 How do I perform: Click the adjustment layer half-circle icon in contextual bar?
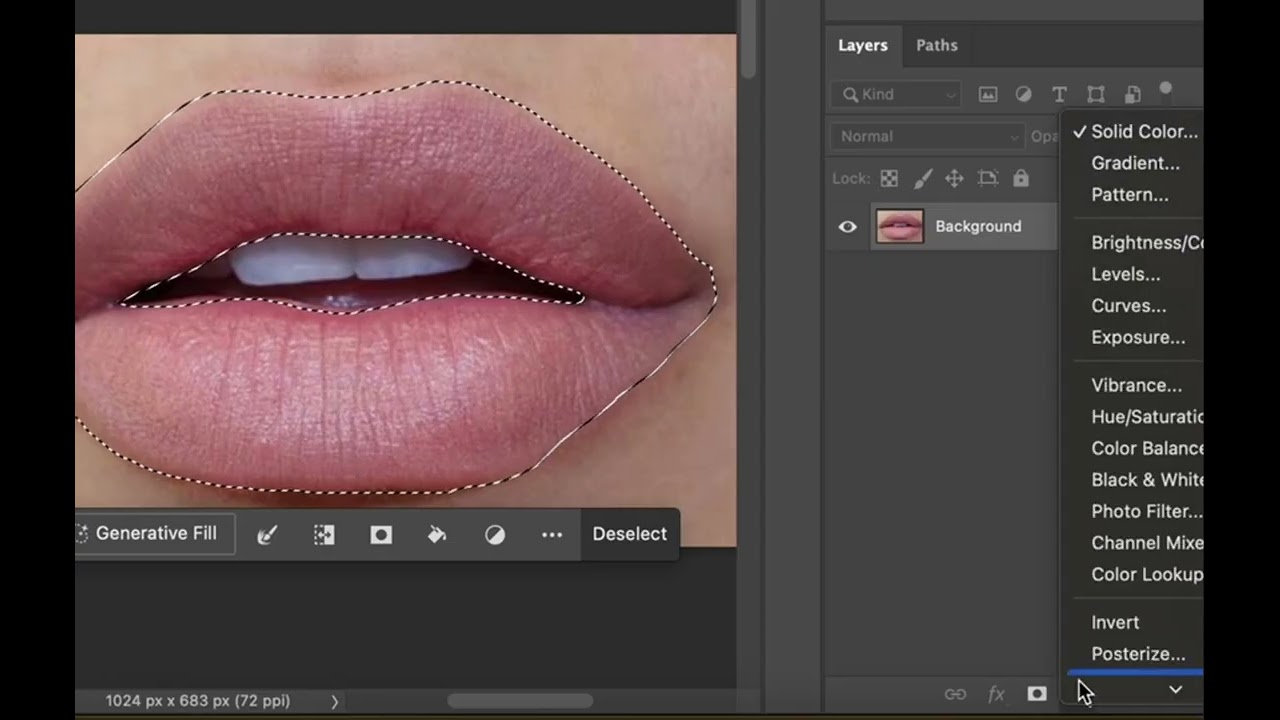pyautogui.click(x=495, y=535)
